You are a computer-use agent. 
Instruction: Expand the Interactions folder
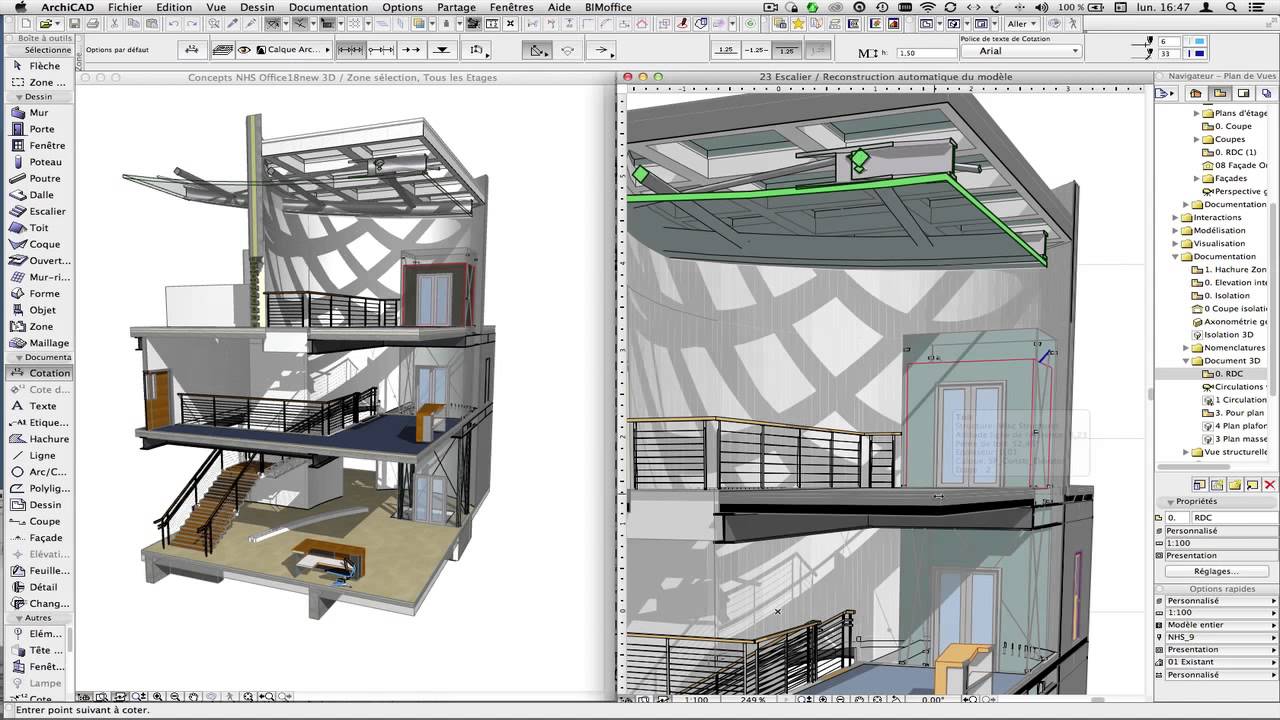1176,217
